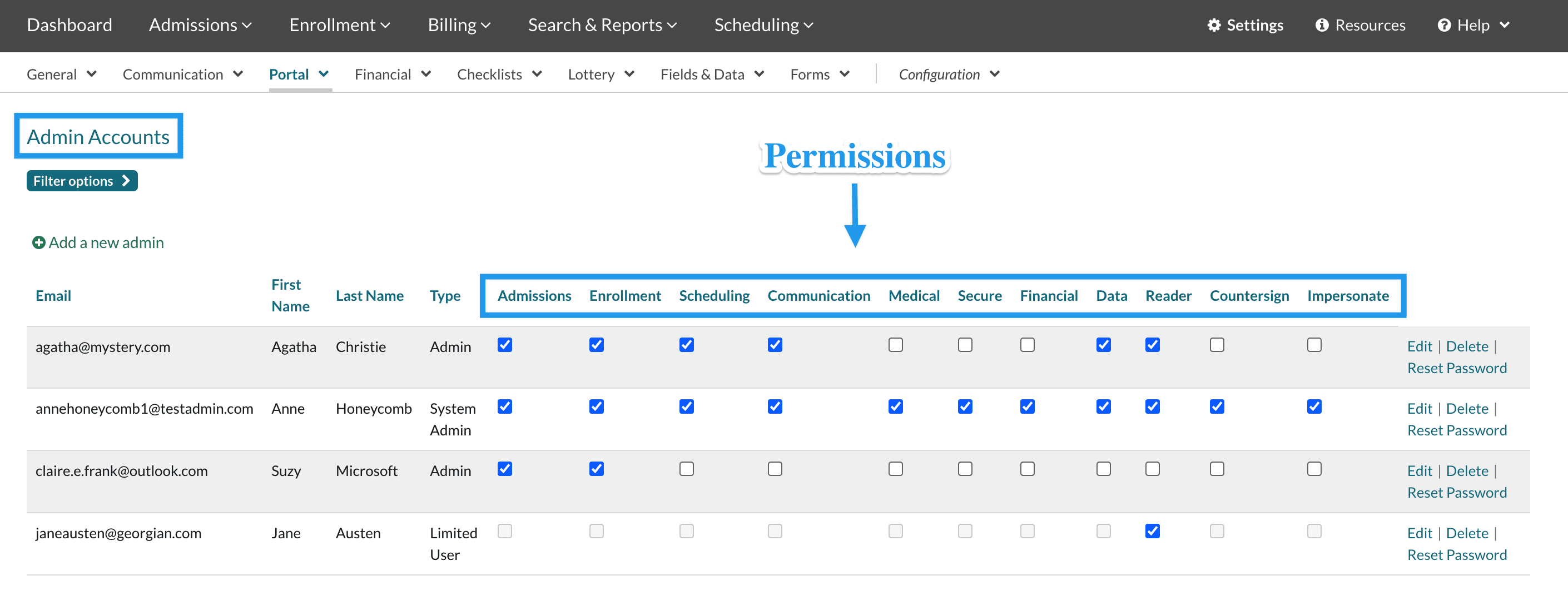Uncheck Impersonate for Anne Honeycomb
Screen dimensions: 1568x605
coord(1314,406)
